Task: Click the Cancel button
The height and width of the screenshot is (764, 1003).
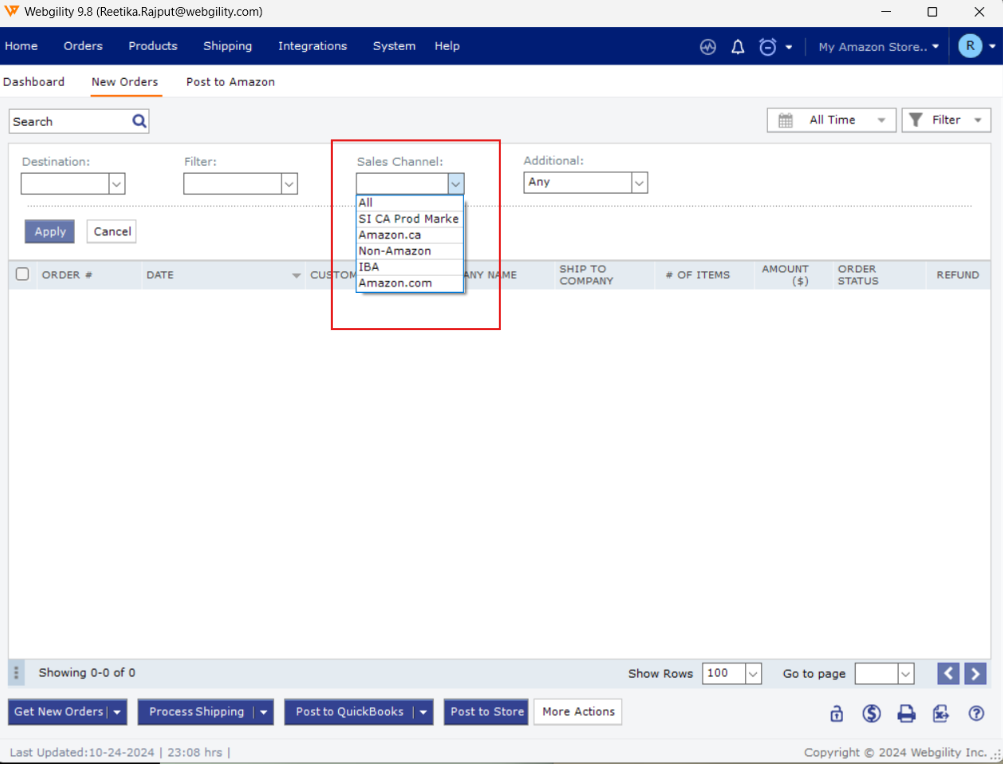Action: [113, 232]
